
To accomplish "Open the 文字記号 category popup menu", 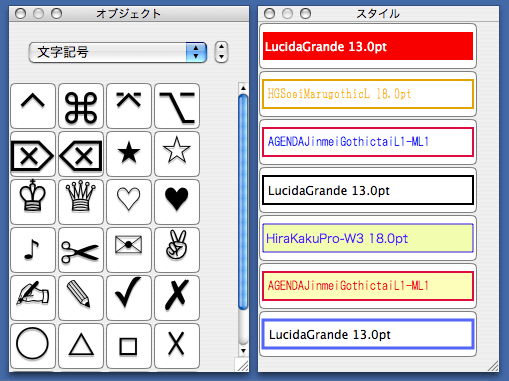I will pyautogui.click(x=118, y=52).
